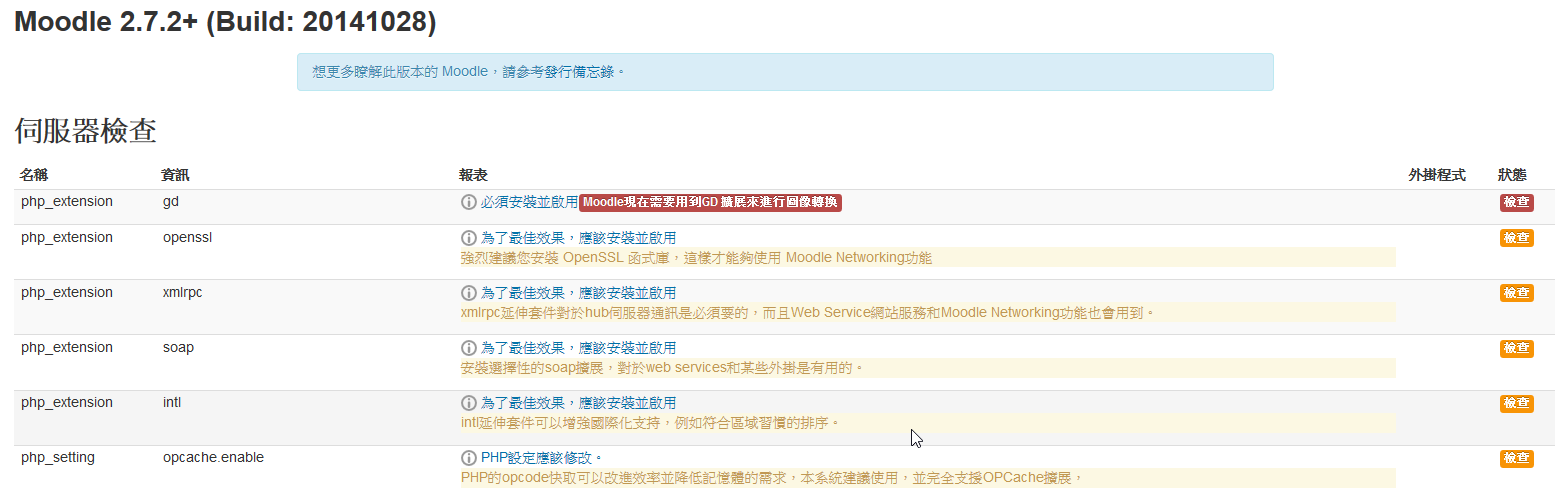Click 'php_extension' in the gd row
1555x498 pixels.
coord(67,201)
